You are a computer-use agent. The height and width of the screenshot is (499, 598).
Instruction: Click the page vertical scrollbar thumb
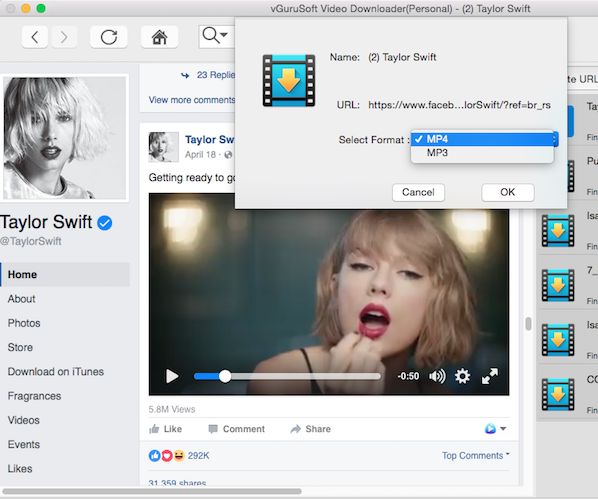[x=528, y=324]
